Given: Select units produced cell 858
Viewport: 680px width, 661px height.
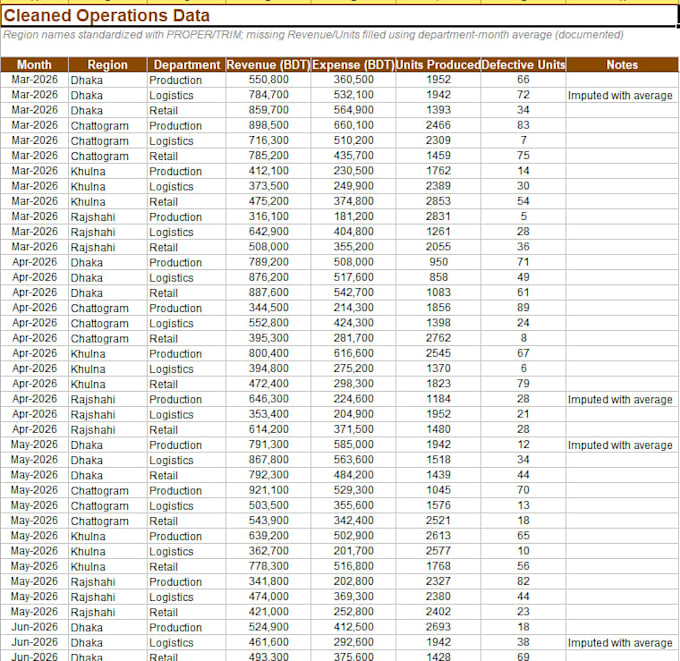Looking at the screenshot, I should point(438,277).
